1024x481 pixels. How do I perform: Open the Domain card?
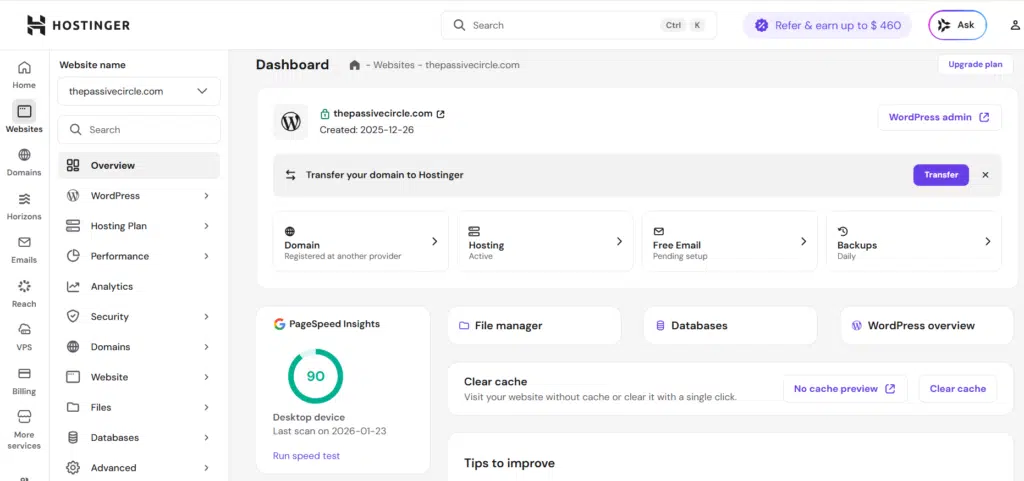tap(360, 241)
